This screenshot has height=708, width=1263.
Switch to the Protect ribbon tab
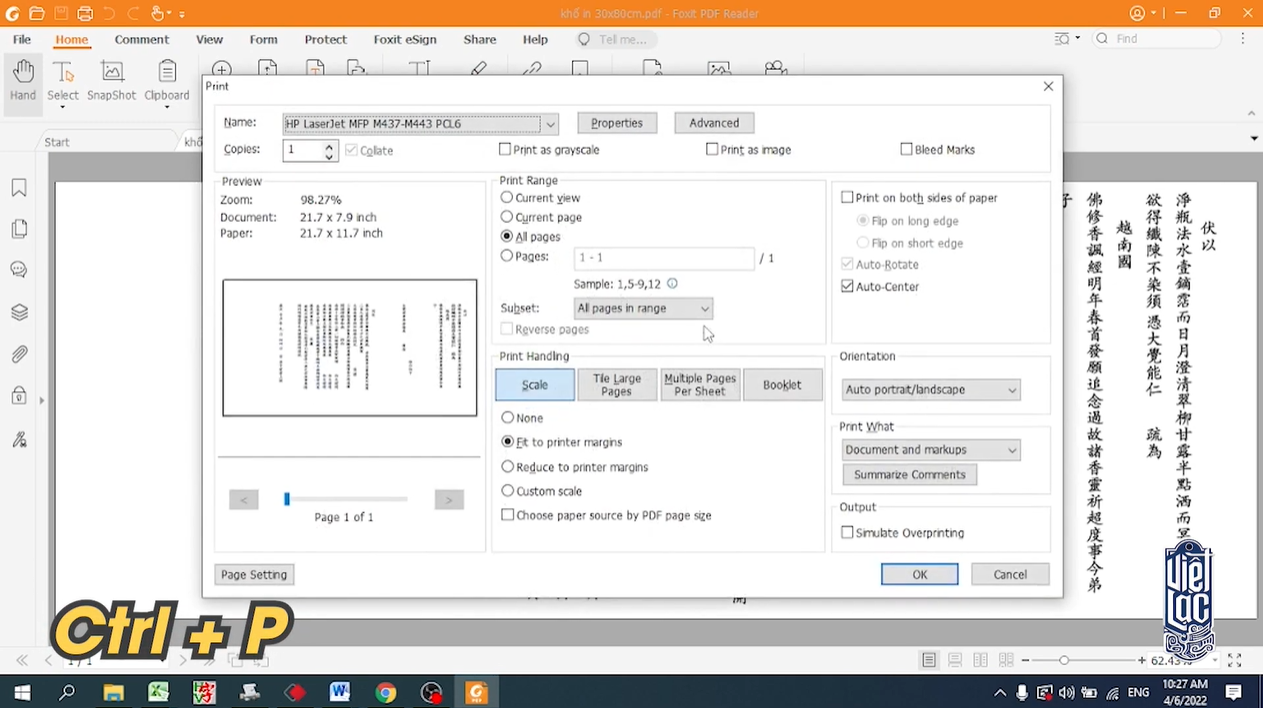pos(325,40)
